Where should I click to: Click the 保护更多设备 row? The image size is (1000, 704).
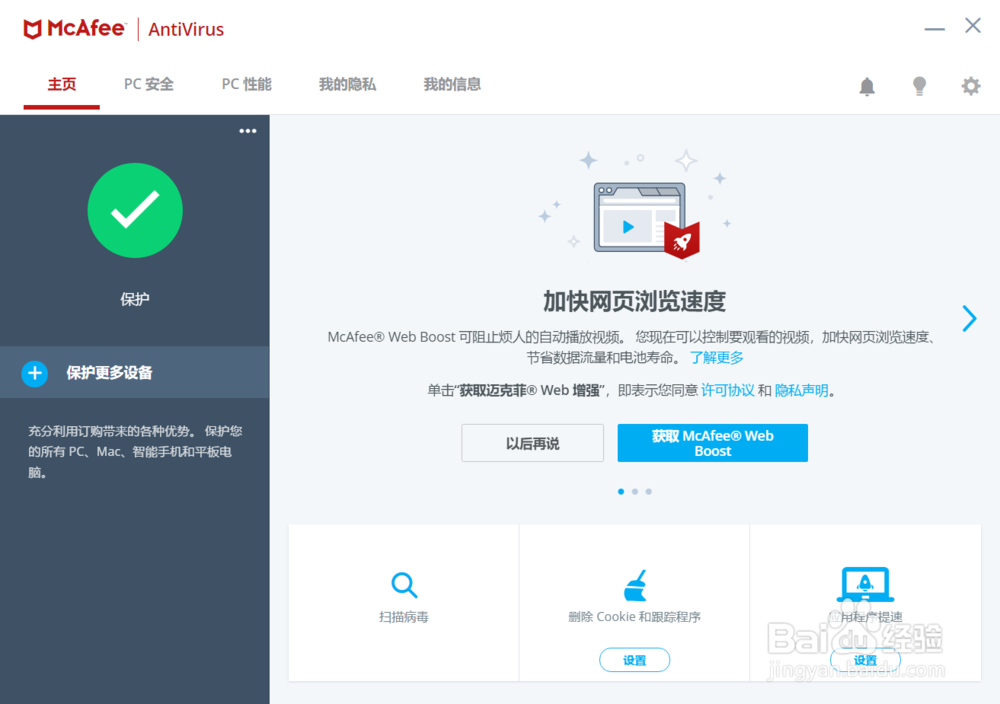point(135,372)
